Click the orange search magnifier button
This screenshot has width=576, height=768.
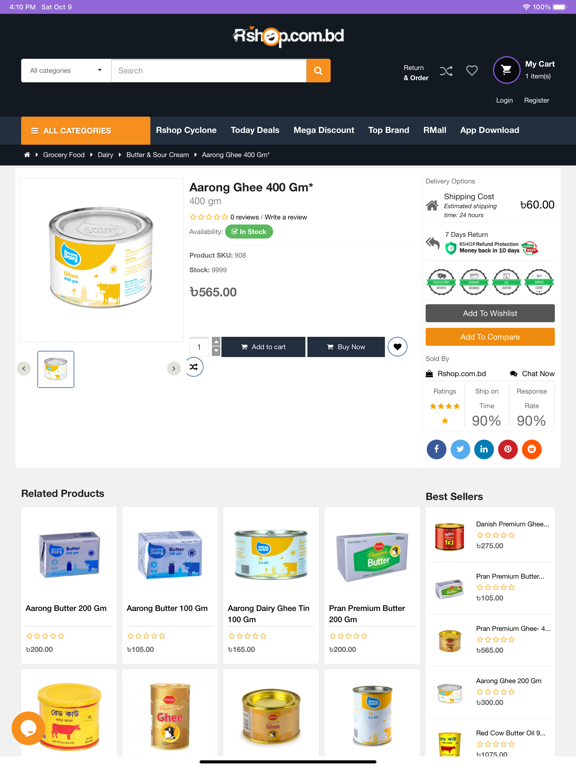(318, 71)
